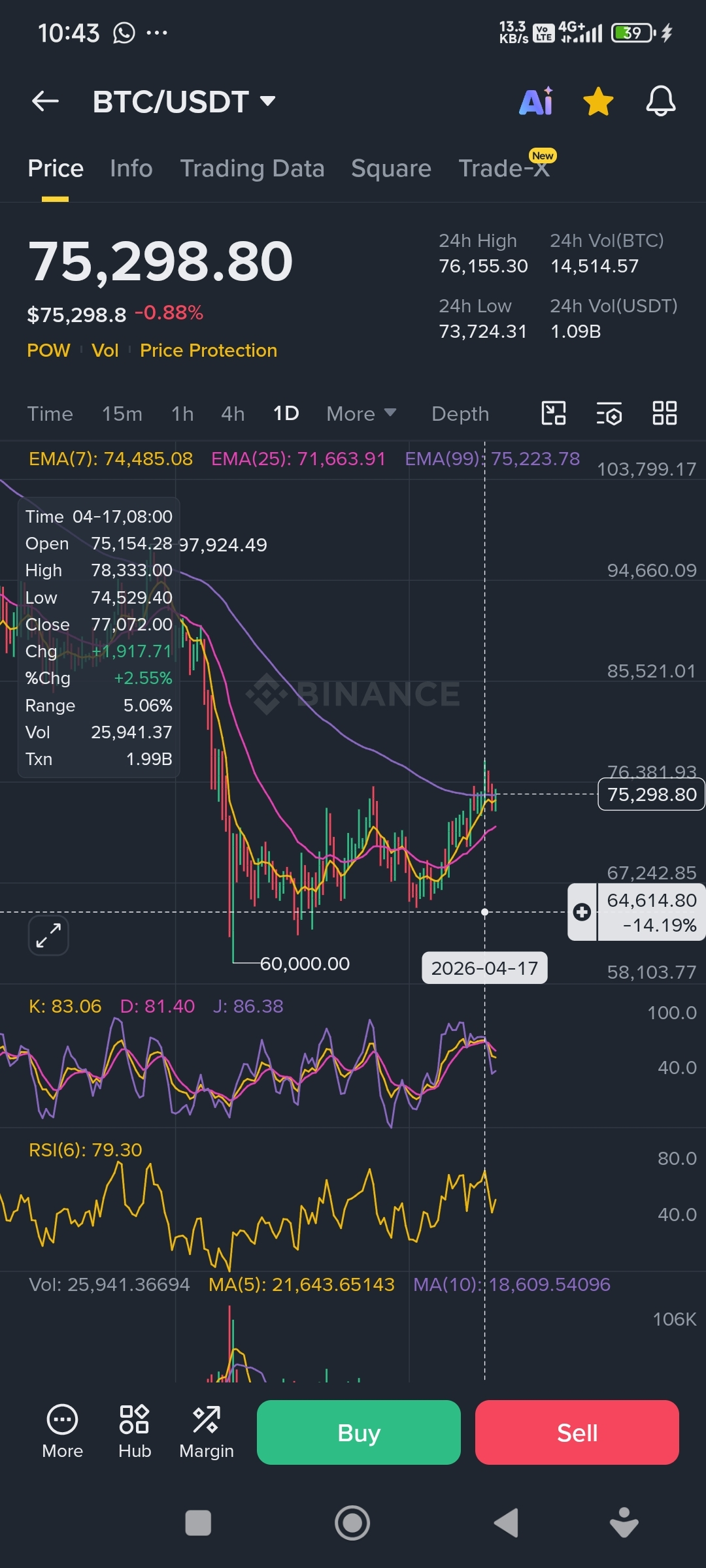Image resolution: width=706 pixels, height=1568 pixels.
Task: Tap the KDJ K: 83.06 label
Action: [x=65, y=1006]
